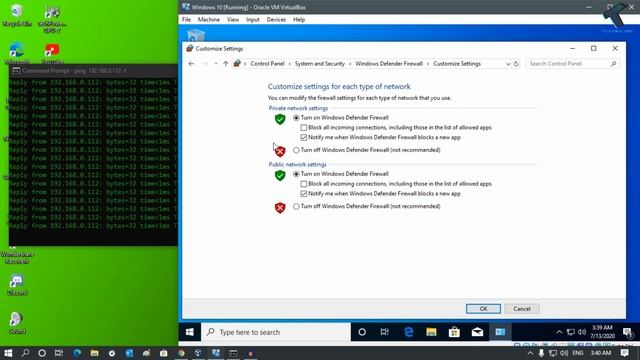The image size is (640, 360).
Task: Open guest network tray icon
Action: (571, 332)
